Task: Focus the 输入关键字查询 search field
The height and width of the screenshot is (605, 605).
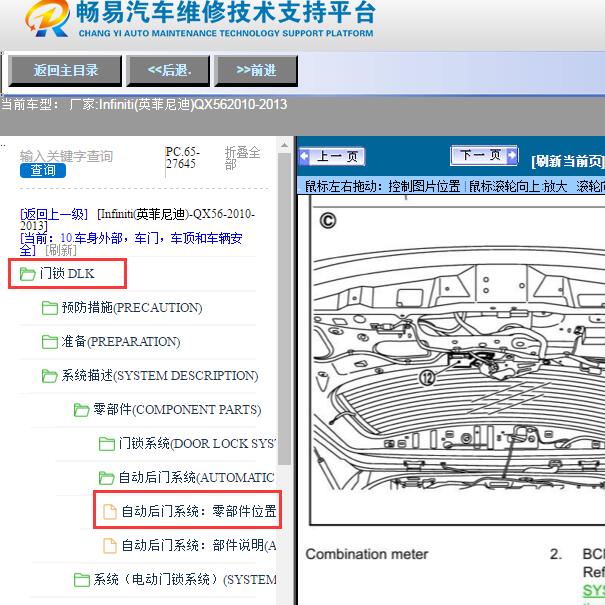Action: 66,156
